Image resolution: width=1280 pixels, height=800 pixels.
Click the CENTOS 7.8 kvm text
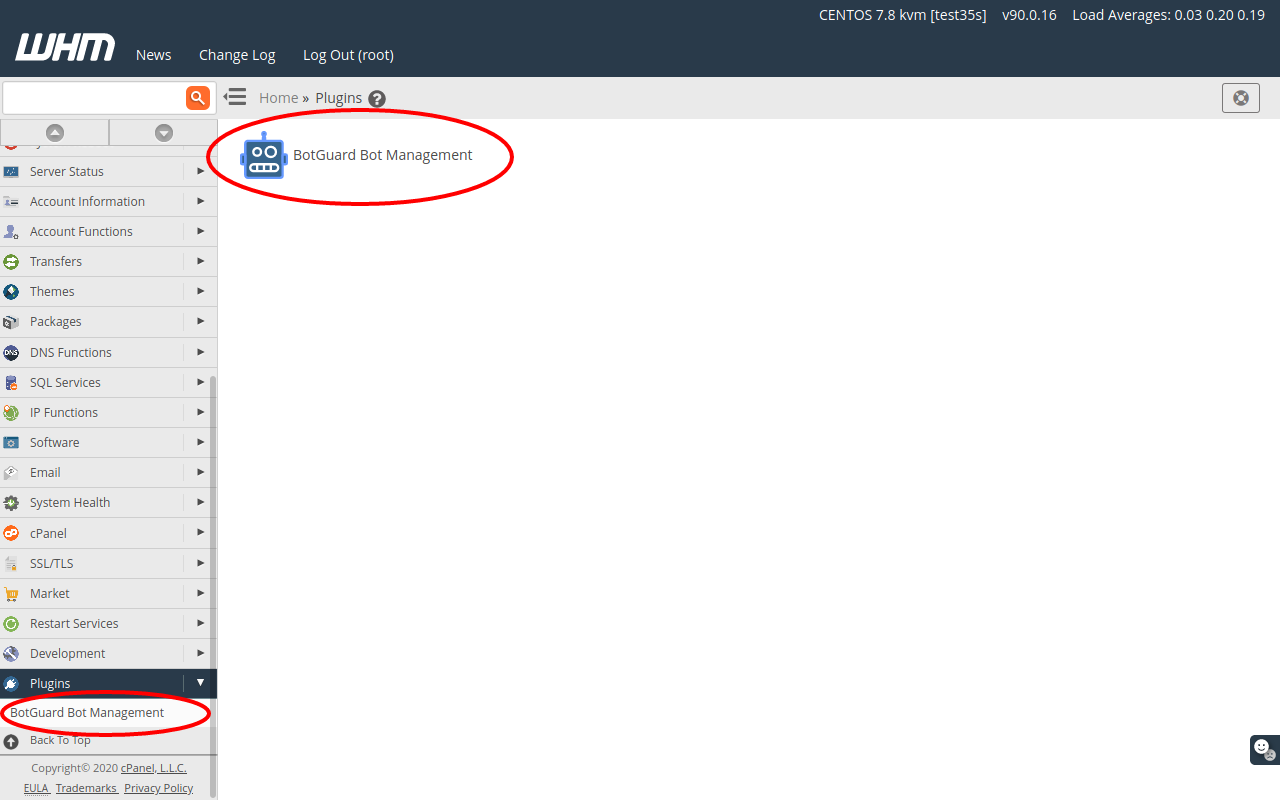[902, 15]
